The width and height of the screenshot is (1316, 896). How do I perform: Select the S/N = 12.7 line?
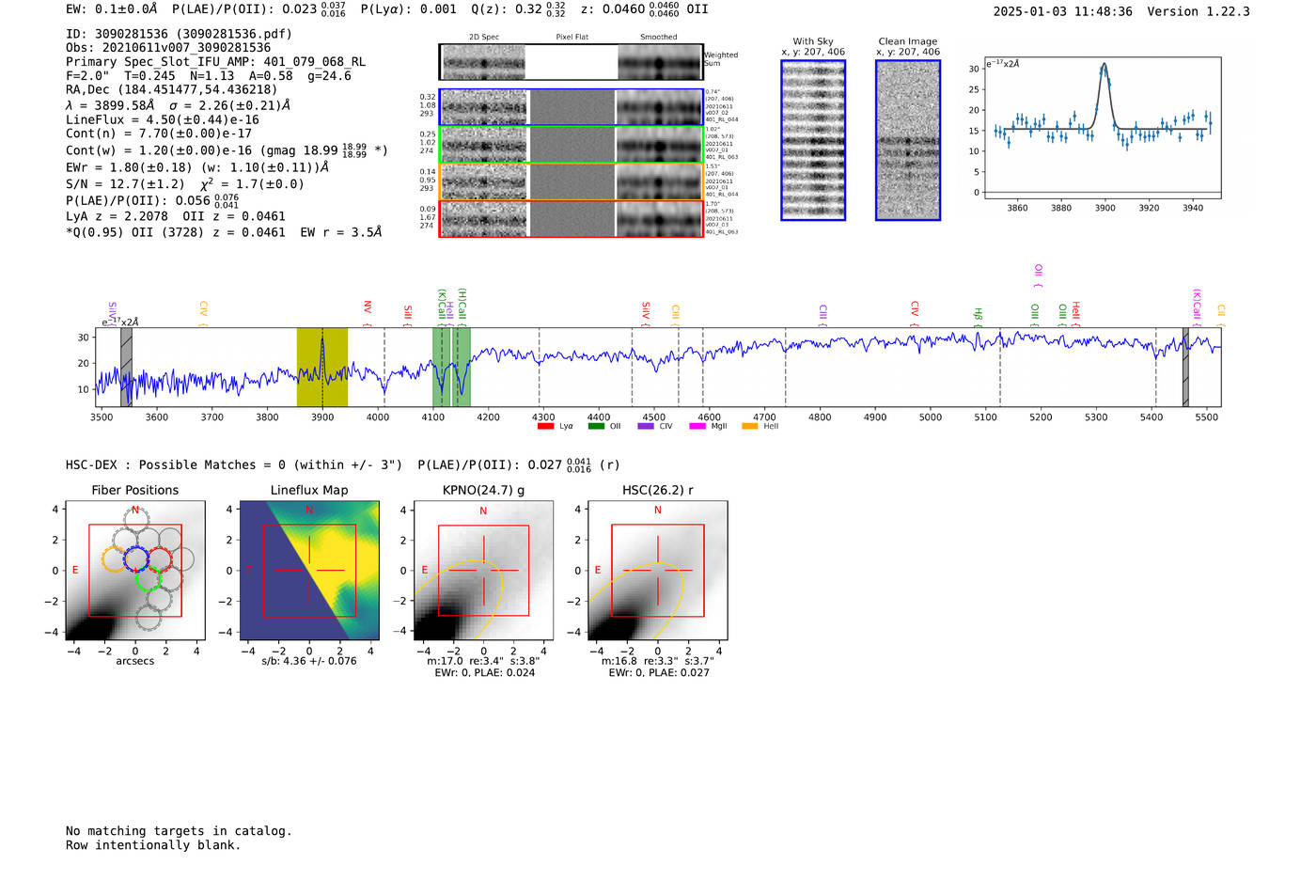click(185, 184)
